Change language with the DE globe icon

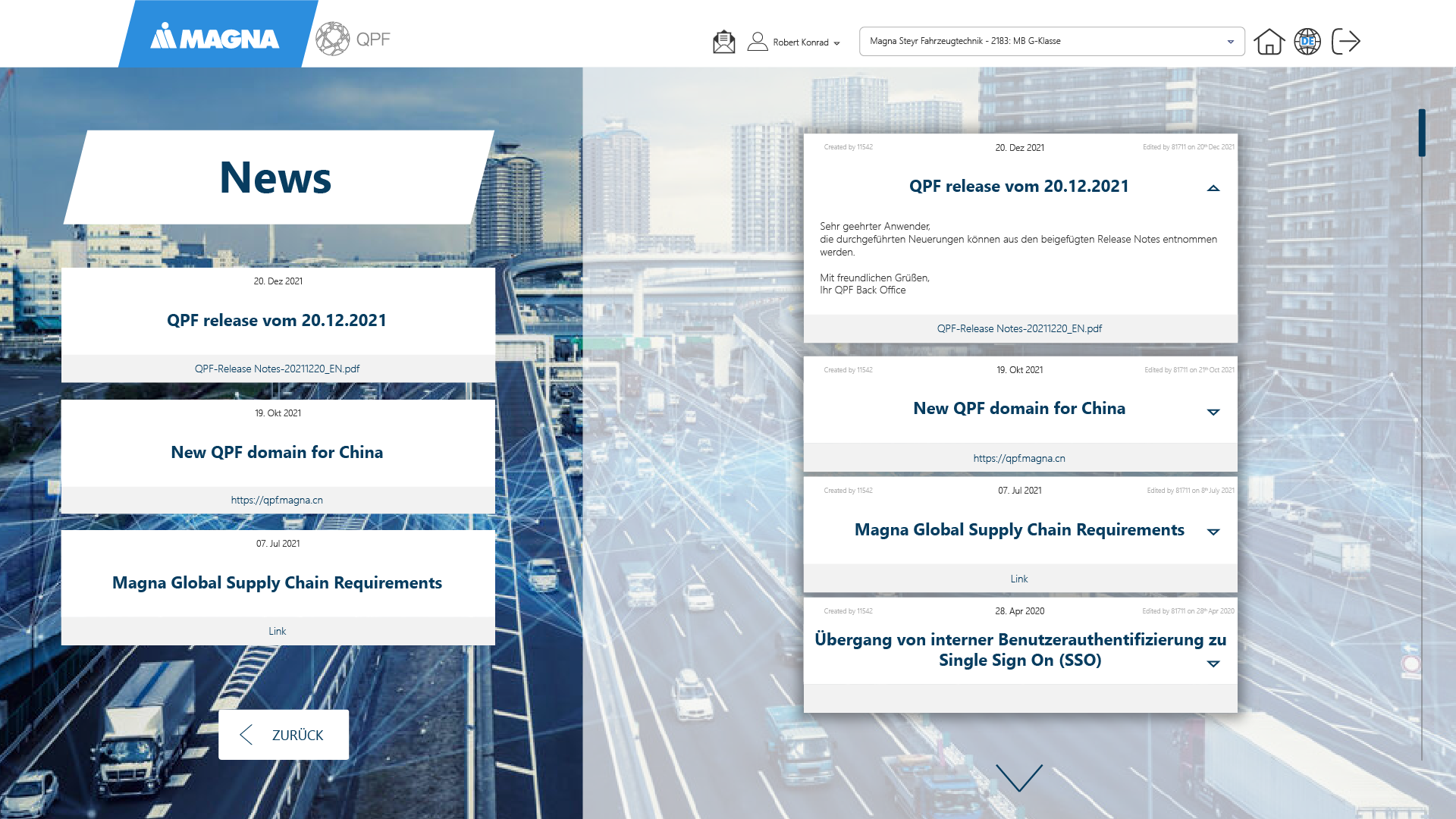(1307, 42)
